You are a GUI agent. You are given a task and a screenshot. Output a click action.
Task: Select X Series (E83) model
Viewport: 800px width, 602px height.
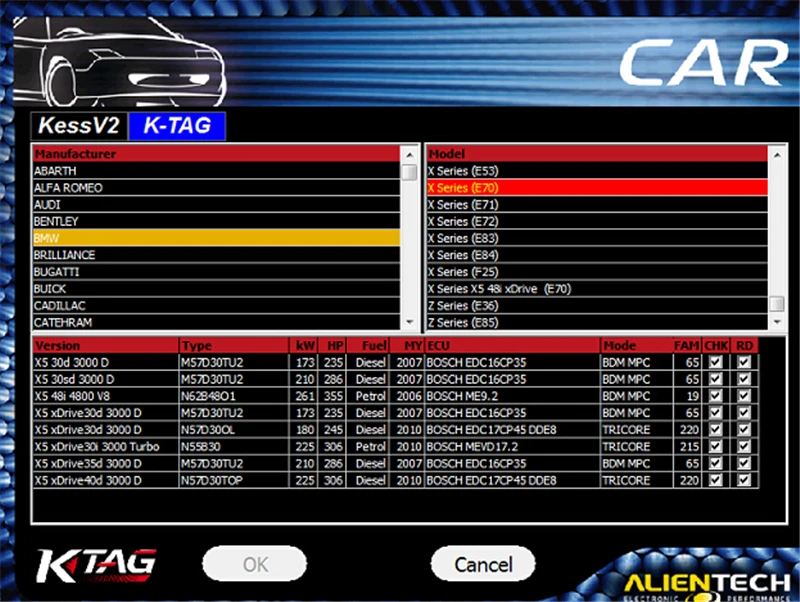597,238
